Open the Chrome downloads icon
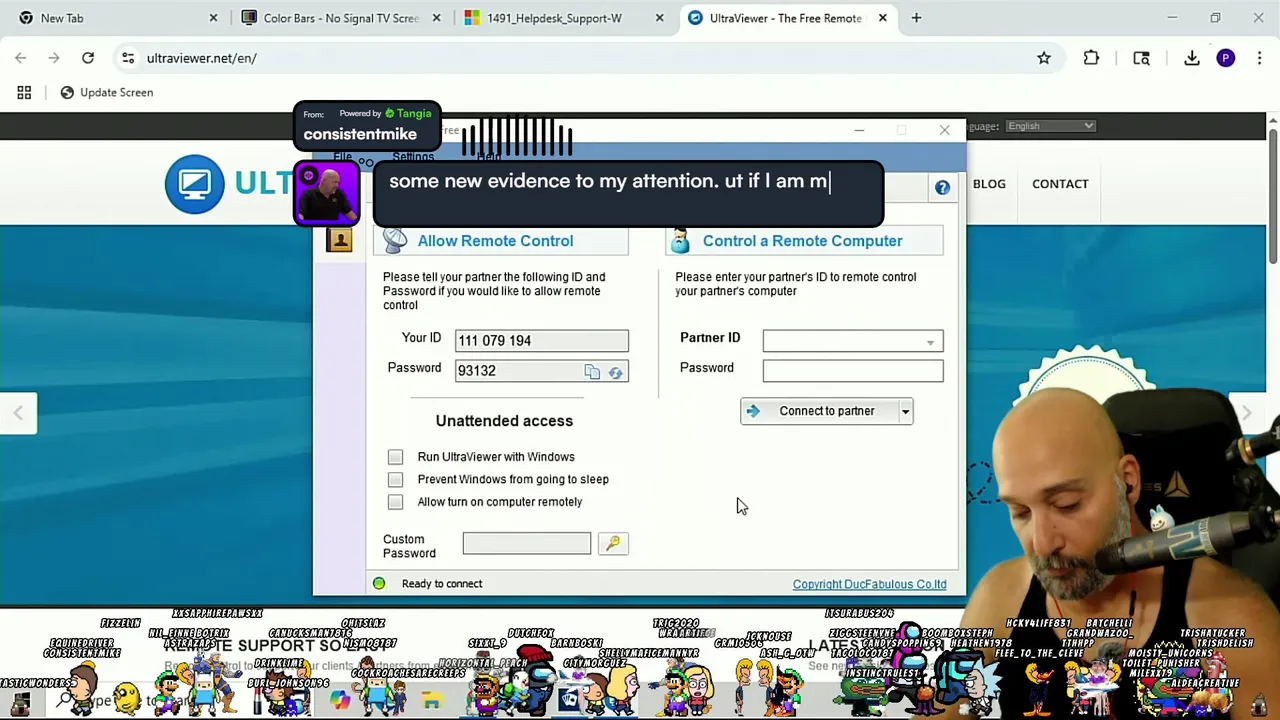The image size is (1280, 720). pos(1192,58)
